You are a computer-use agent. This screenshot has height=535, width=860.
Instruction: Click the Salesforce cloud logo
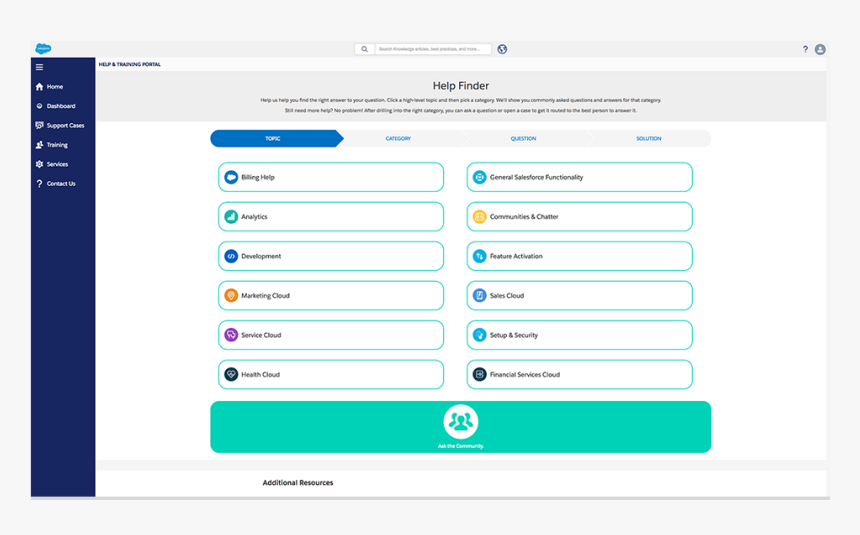(x=43, y=48)
